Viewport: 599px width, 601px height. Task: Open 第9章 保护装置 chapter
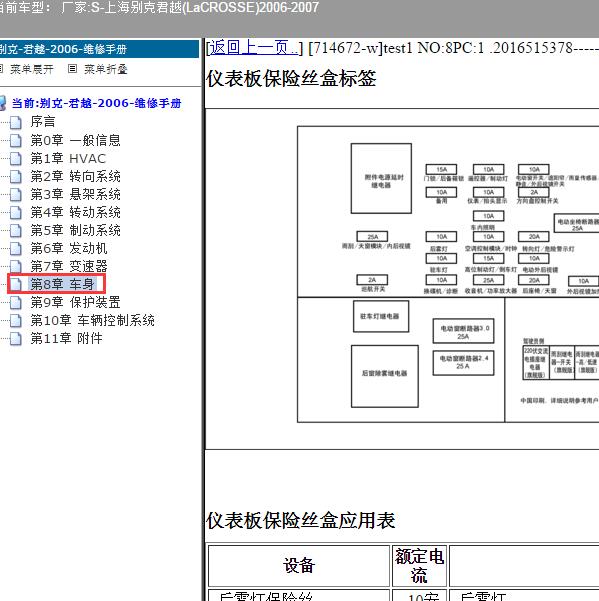tap(75, 302)
